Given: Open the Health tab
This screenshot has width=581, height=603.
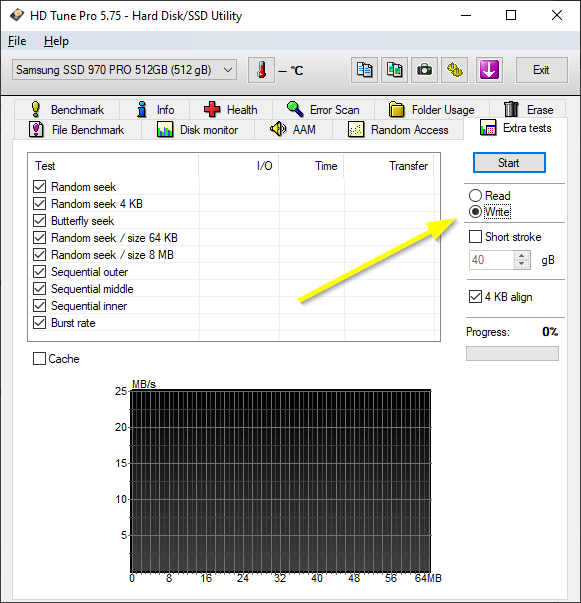Looking at the screenshot, I should (x=231, y=110).
